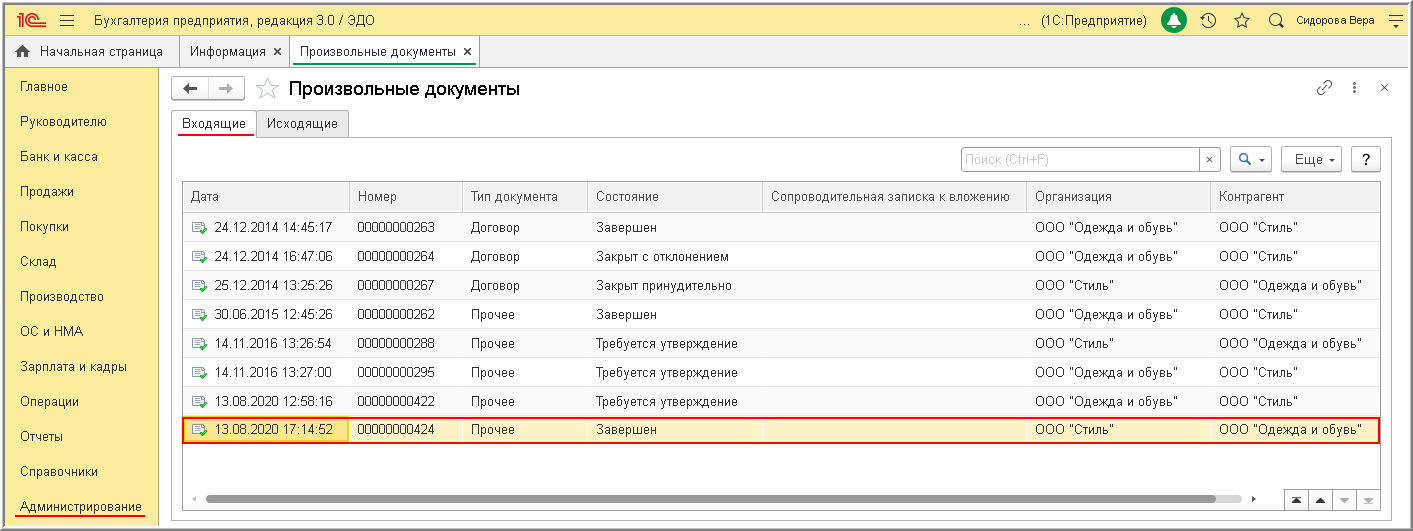Select row dated 30.06.2015 12:45:26

(x=781, y=315)
